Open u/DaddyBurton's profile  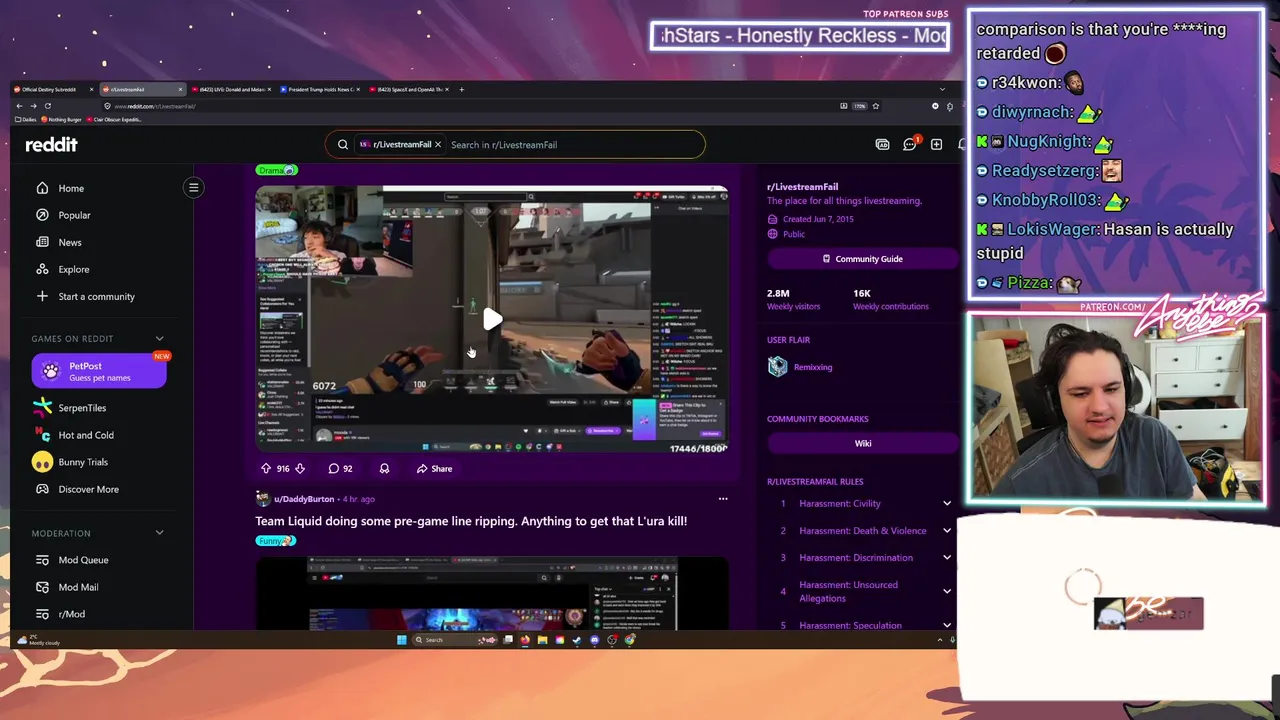pyautogui.click(x=304, y=499)
